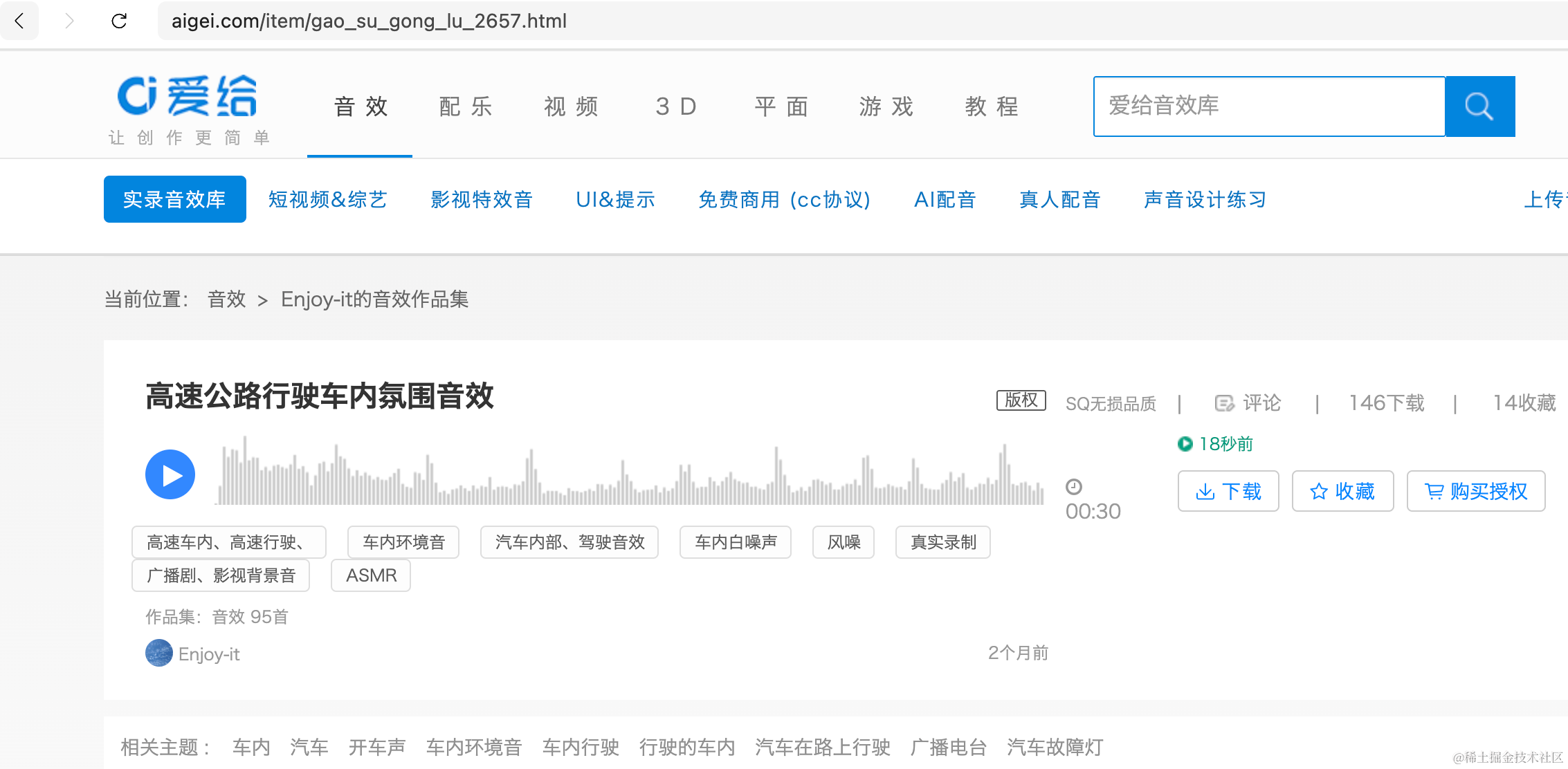Open 真人配音 category
The image size is (1568, 769).
click(x=1060, y=199)
